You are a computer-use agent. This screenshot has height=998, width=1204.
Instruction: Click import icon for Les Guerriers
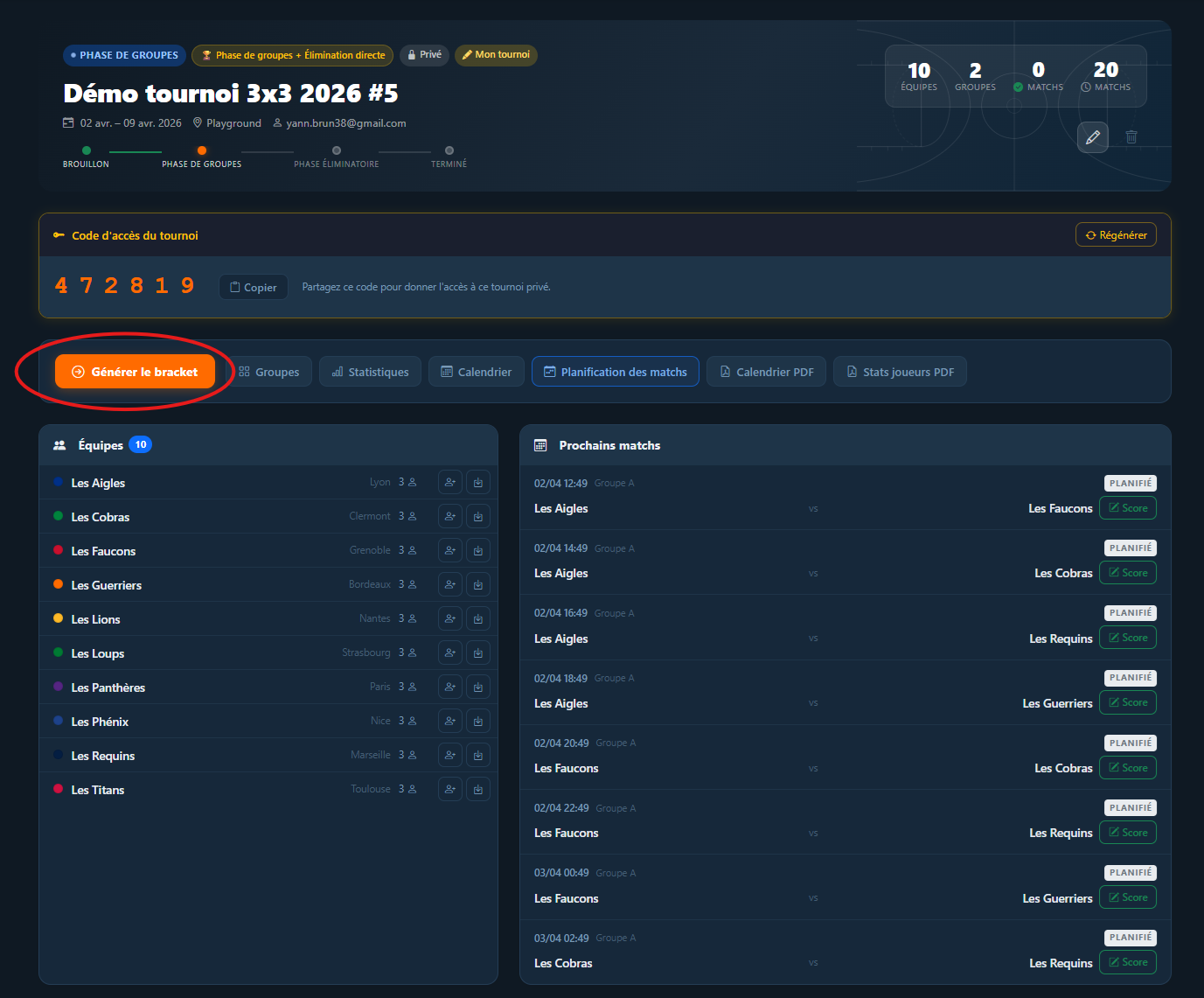click(478, 584)
